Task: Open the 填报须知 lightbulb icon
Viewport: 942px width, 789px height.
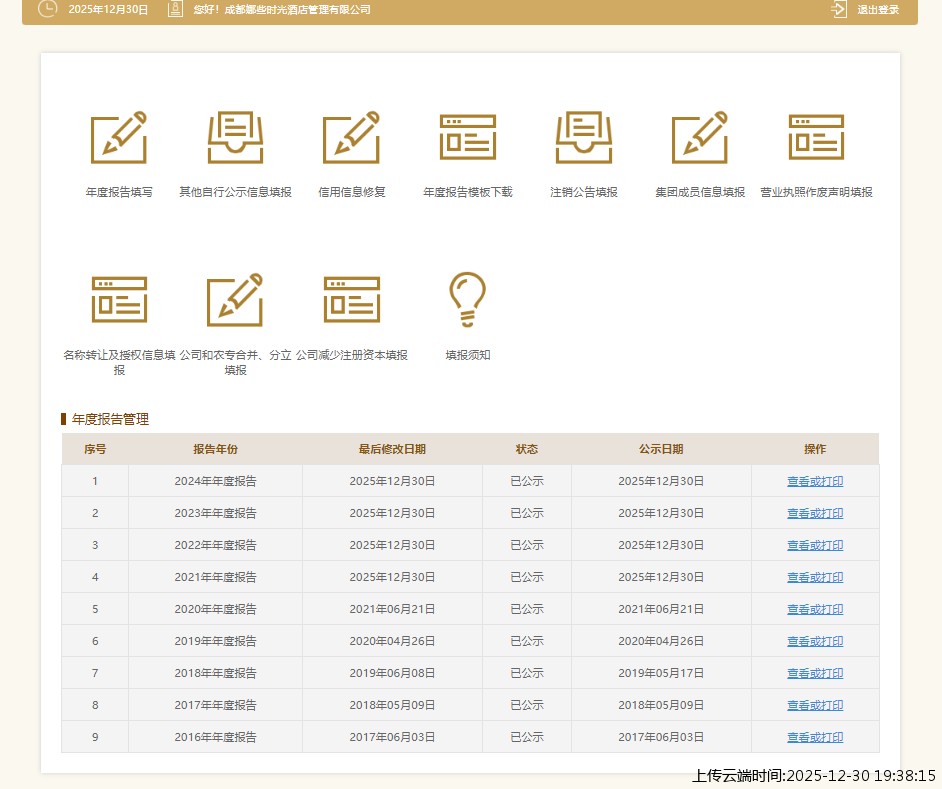Action: 467,300
